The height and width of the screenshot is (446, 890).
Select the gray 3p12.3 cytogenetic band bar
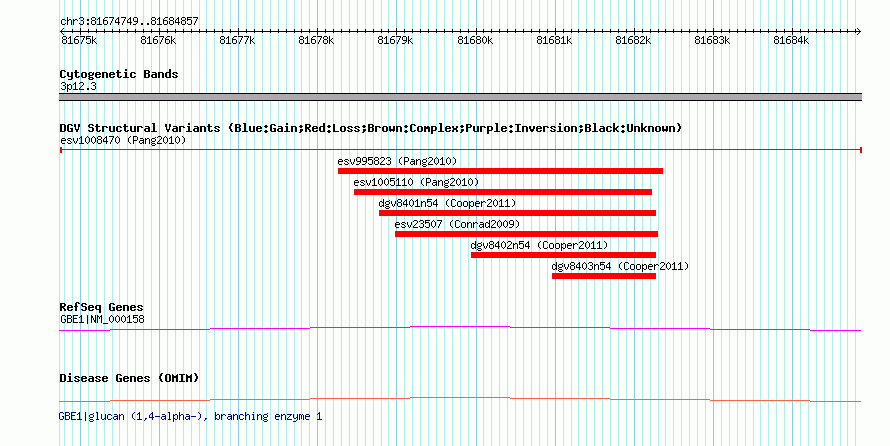460,97
